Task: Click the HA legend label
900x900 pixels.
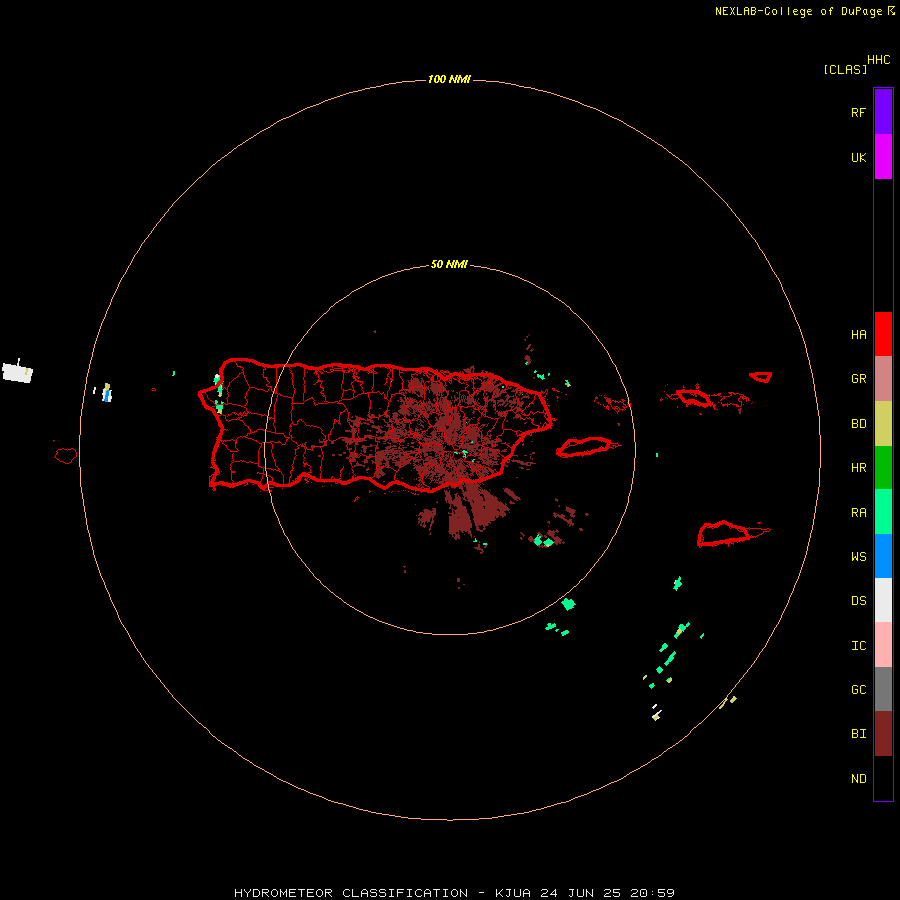Action: (858, 335)
